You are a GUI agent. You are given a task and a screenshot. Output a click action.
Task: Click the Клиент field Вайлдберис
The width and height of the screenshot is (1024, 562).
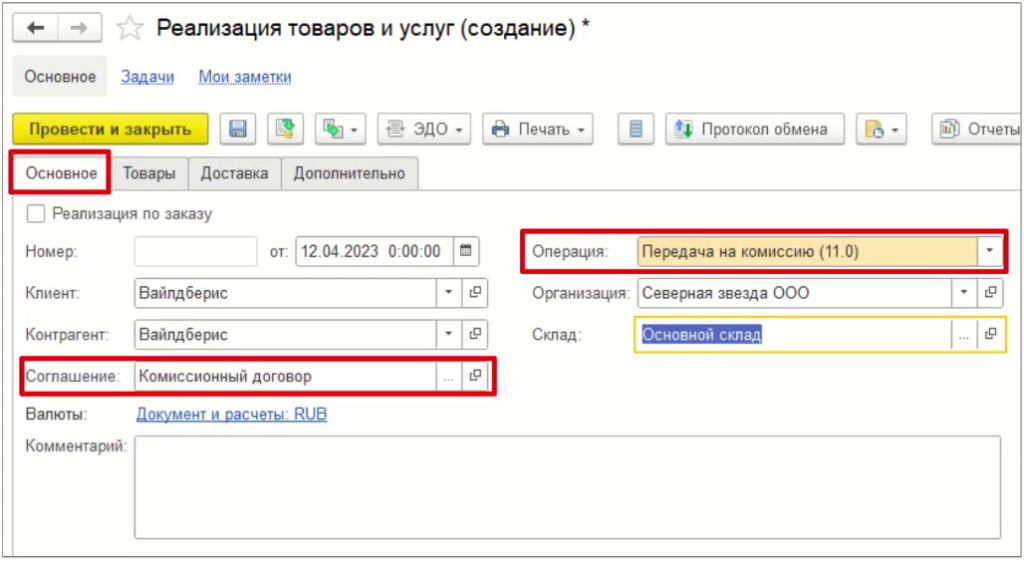[285, 293]
